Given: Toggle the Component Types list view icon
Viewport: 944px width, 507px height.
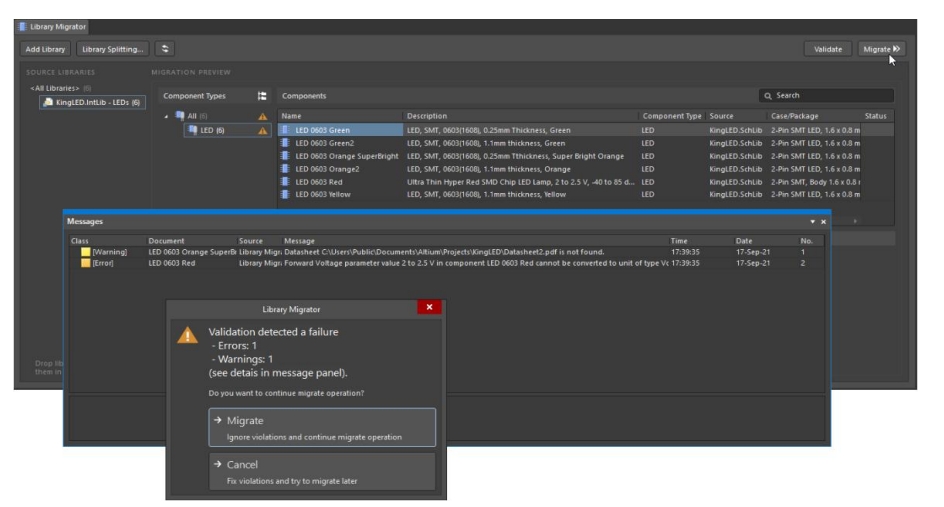Looking at the screenshot, I should (x=262, y=96).
